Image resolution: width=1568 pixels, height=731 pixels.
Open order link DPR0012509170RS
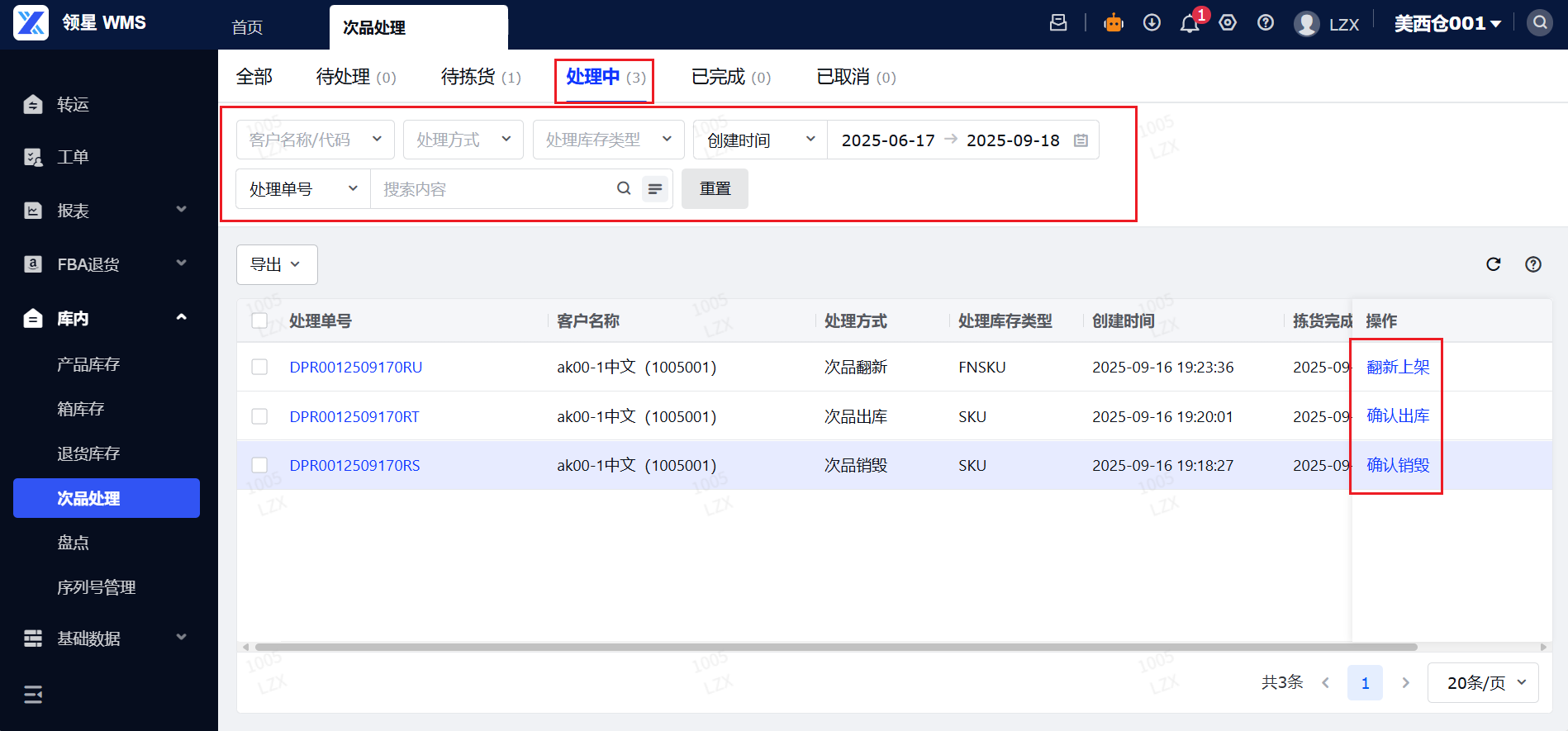[354, 466]
